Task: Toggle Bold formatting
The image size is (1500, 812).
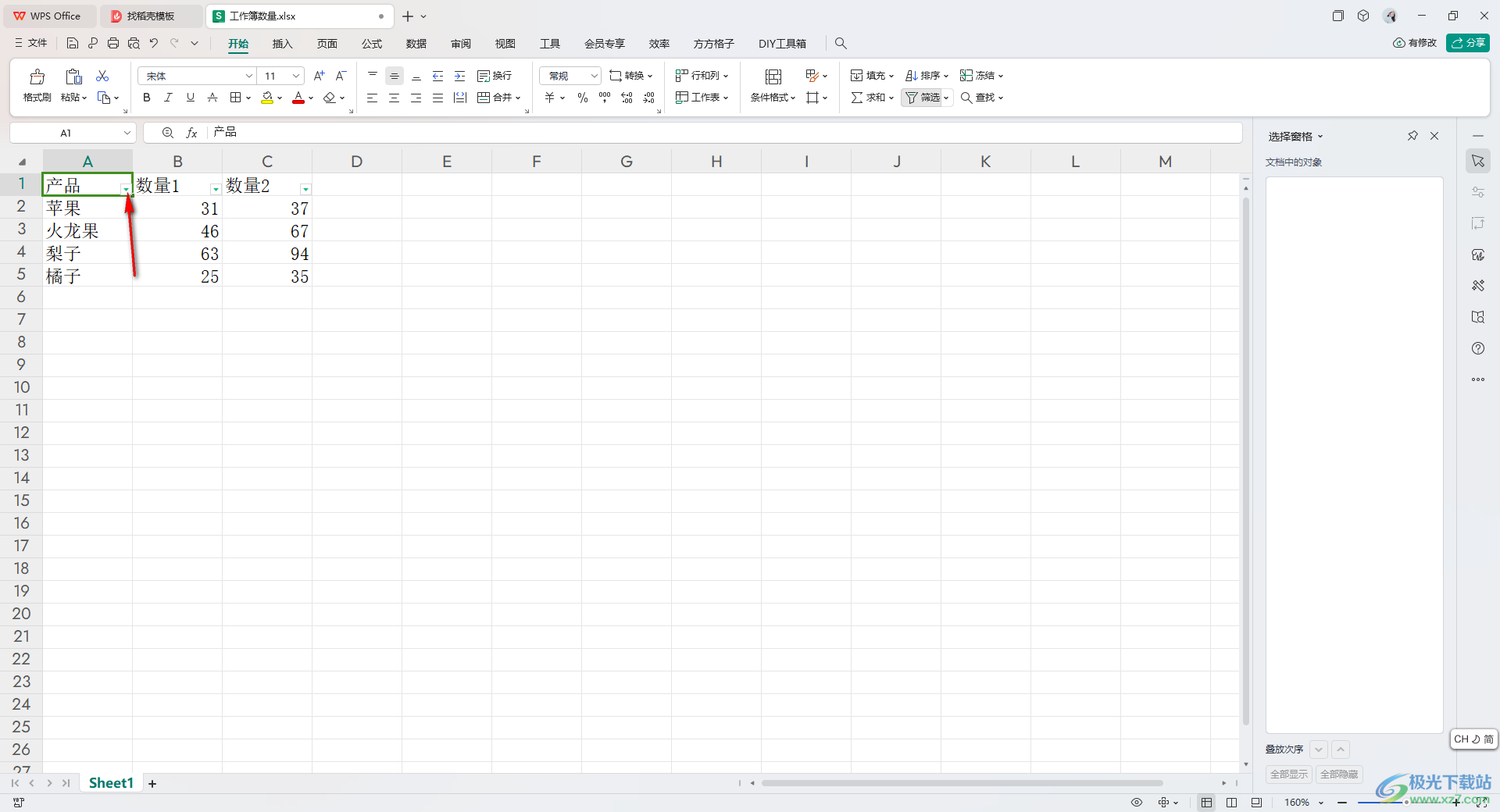Action: pyautogui.click(x=146, y=98)
